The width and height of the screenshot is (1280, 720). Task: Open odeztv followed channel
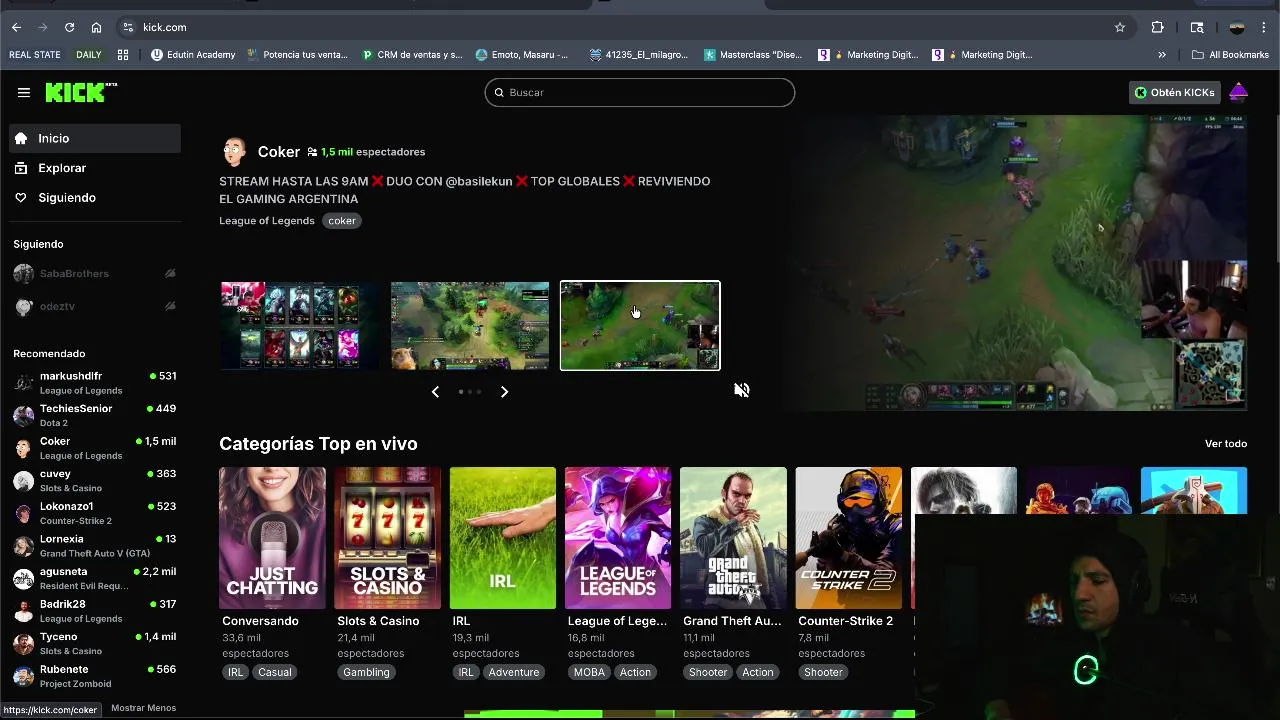click(x=95, y=306)
